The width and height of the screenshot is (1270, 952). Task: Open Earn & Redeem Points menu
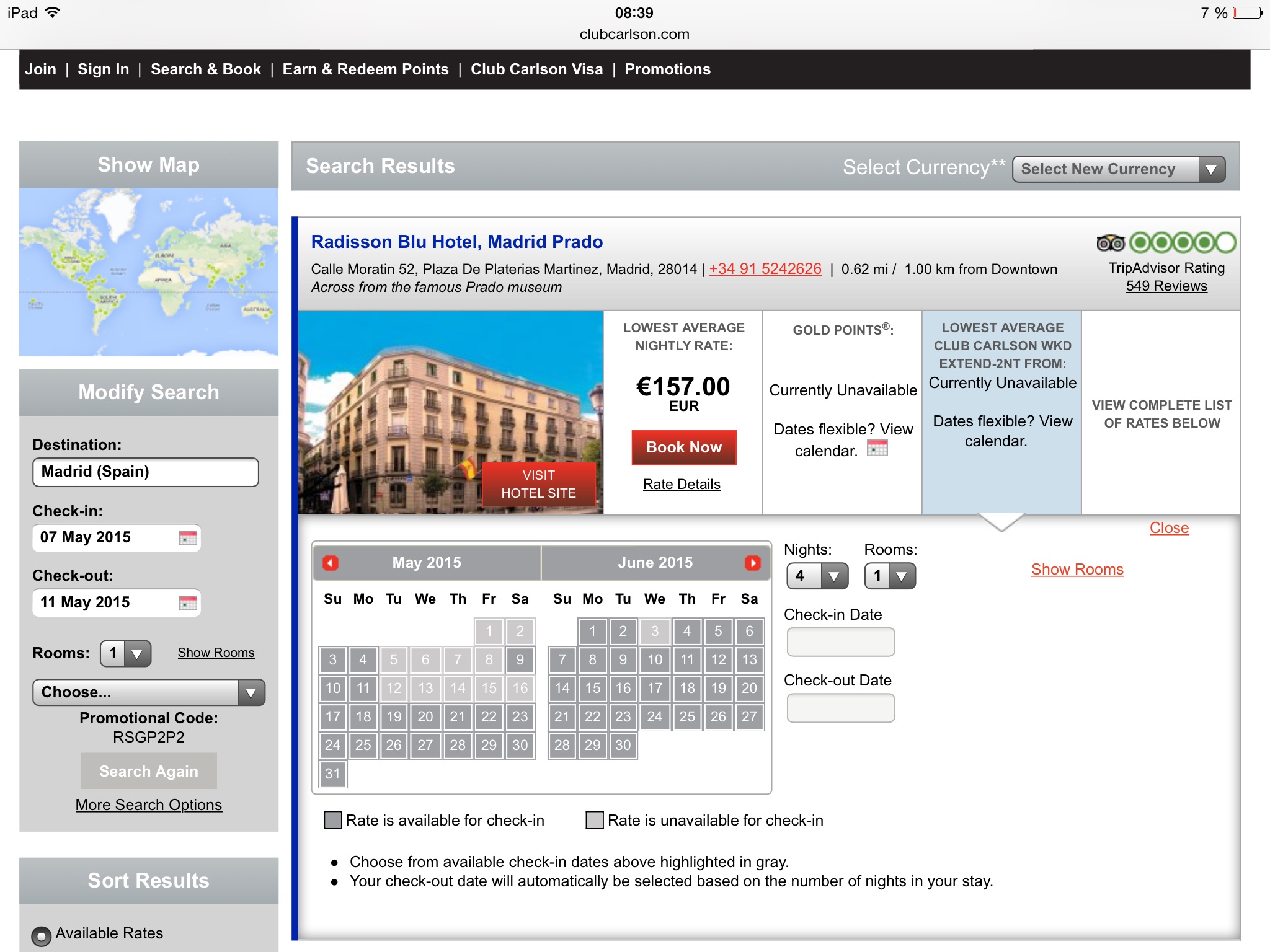pyautogui.click(x=365, y=69)
